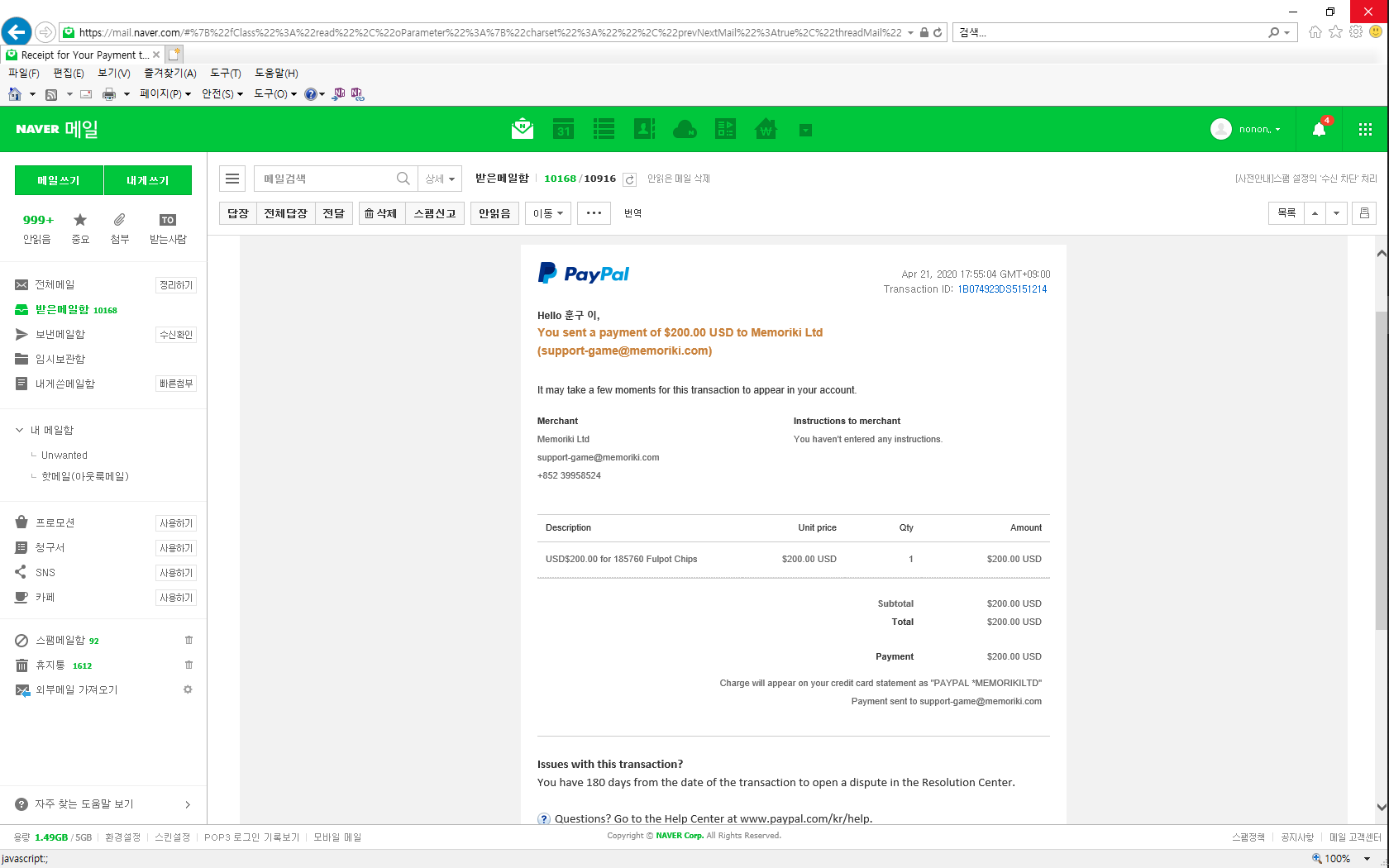This screenshot has height=868, width=1389.
Task: Click the IE home toolbar icon
Action: point(15,94)
